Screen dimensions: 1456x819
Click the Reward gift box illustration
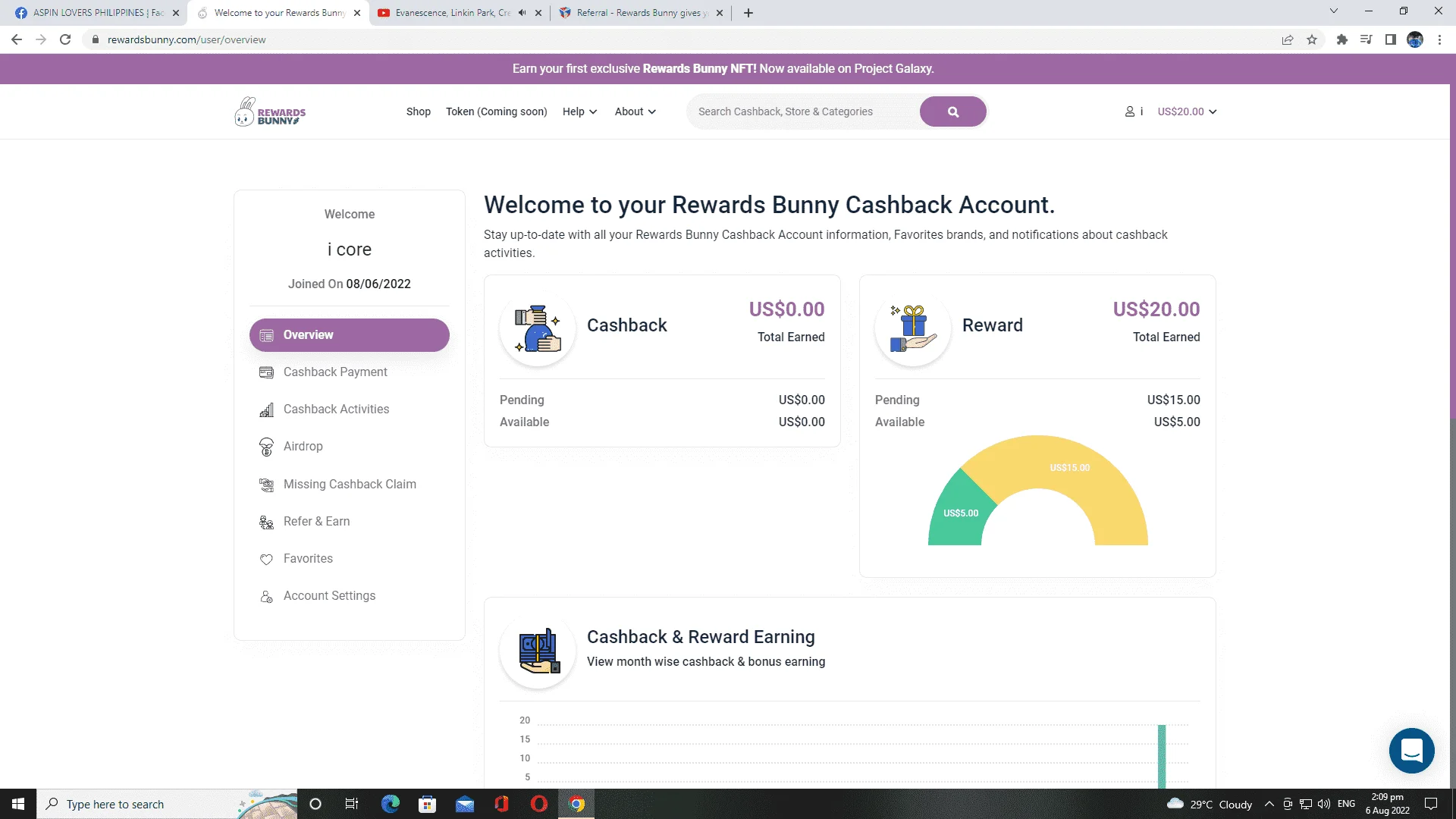click(x=912, y=328)
